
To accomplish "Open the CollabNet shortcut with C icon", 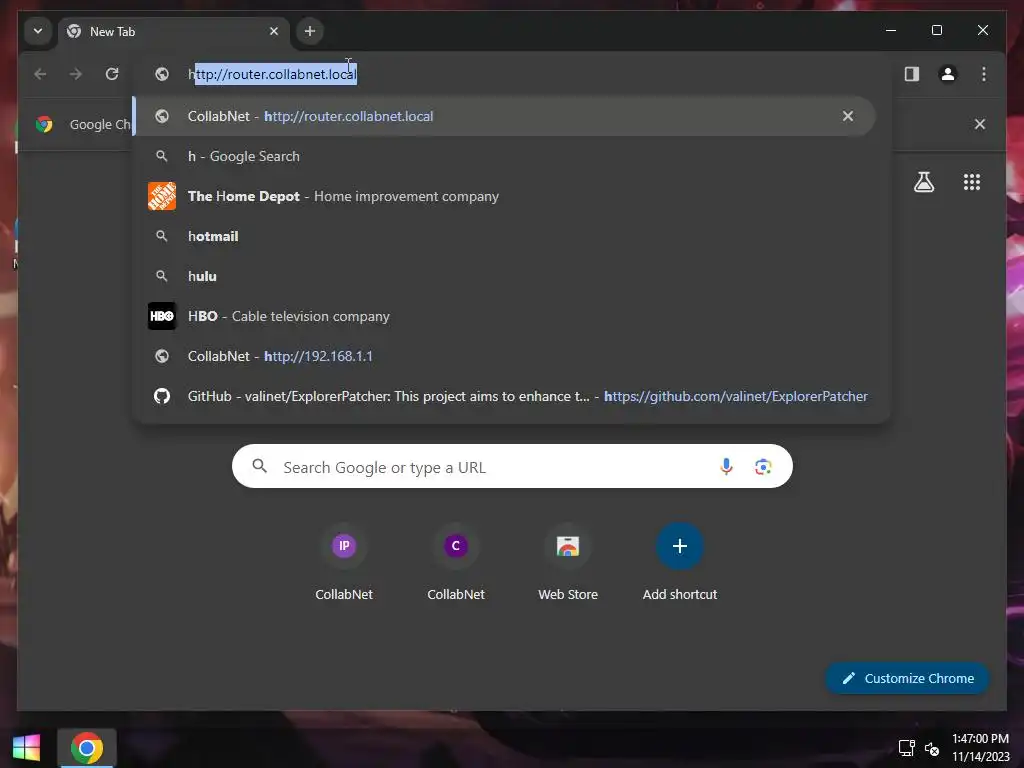I will pyautogui.click(x=456, y=562).
